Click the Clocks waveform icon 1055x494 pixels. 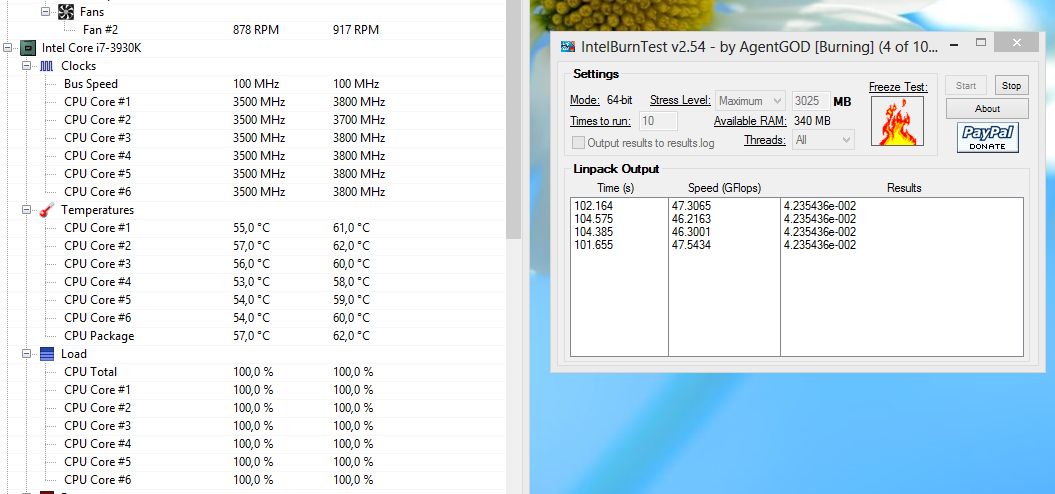(x=46, y=66)
